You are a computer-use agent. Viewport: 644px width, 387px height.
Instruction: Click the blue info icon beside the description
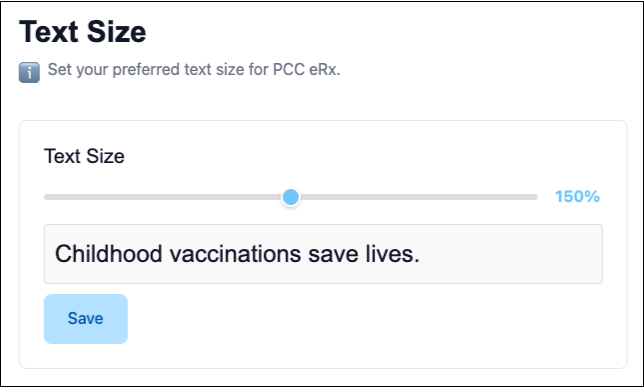pyautogui.click(x=29, y=72)
